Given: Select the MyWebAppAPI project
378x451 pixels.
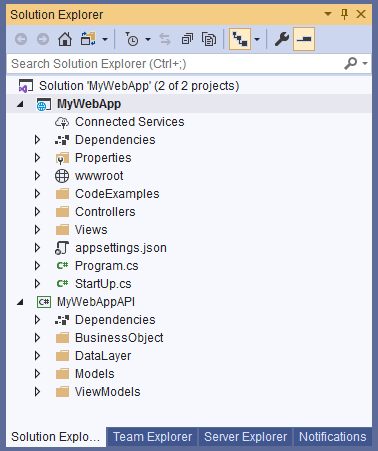Looking at the screenshot, I should [96, 302].
